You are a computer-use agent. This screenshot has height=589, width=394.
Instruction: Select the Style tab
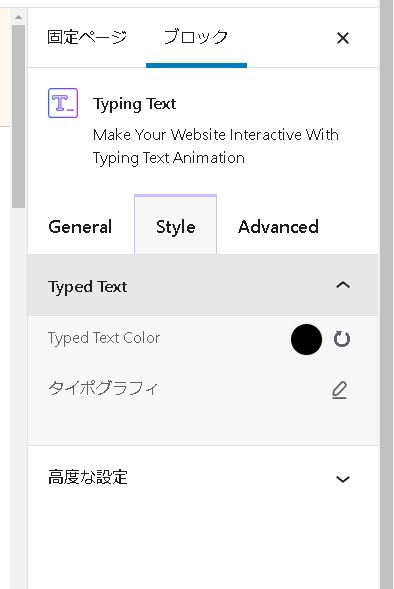click(x=175, y=225)
